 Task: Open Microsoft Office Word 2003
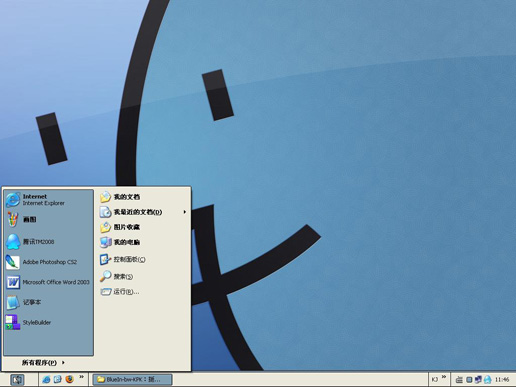coord(49,282)
